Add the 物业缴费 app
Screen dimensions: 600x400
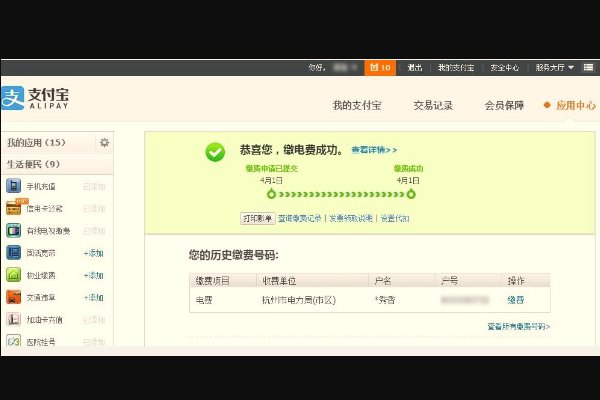(94, 275)
